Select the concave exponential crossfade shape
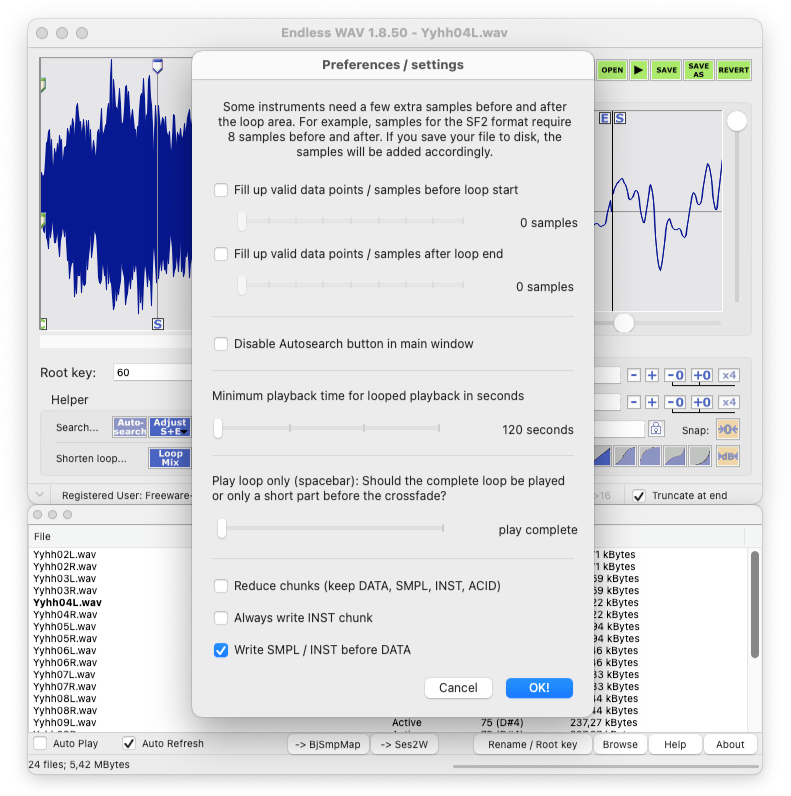This screenshot has width=791, height=796. 700,456
